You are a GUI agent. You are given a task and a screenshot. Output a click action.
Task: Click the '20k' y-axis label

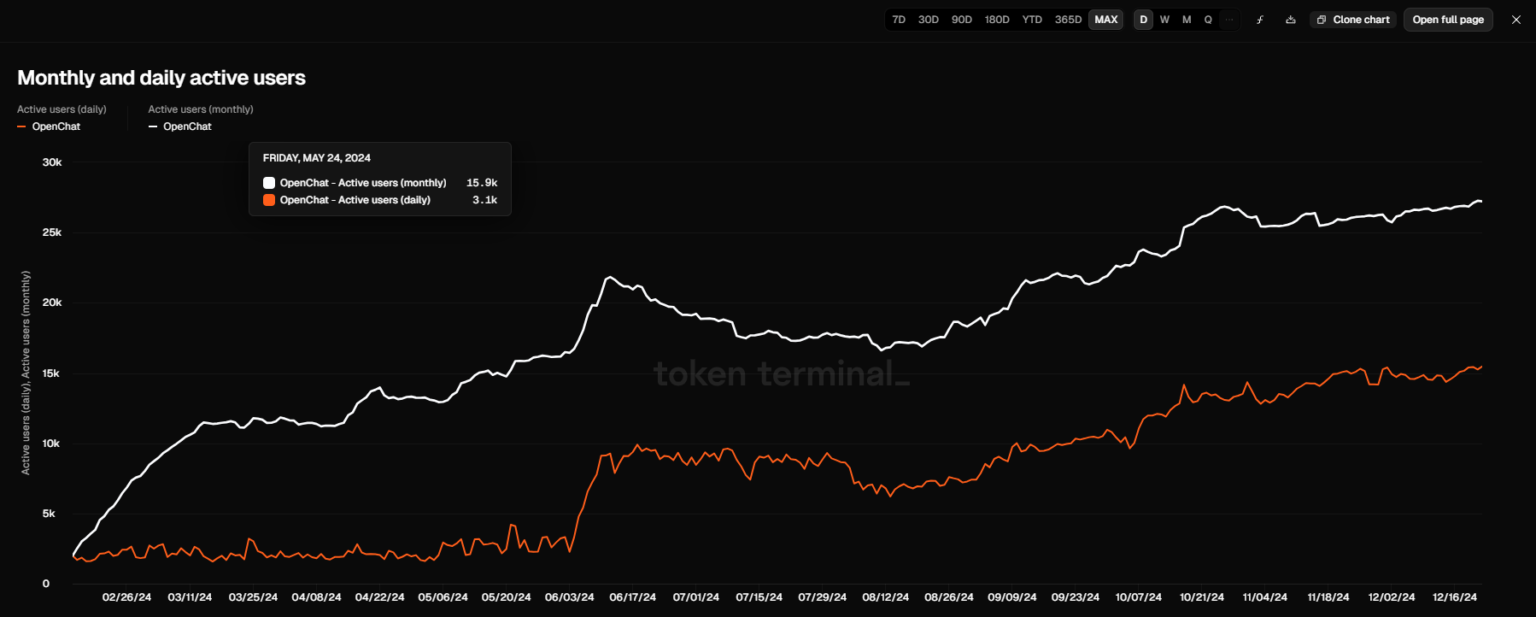pos(52,303)
